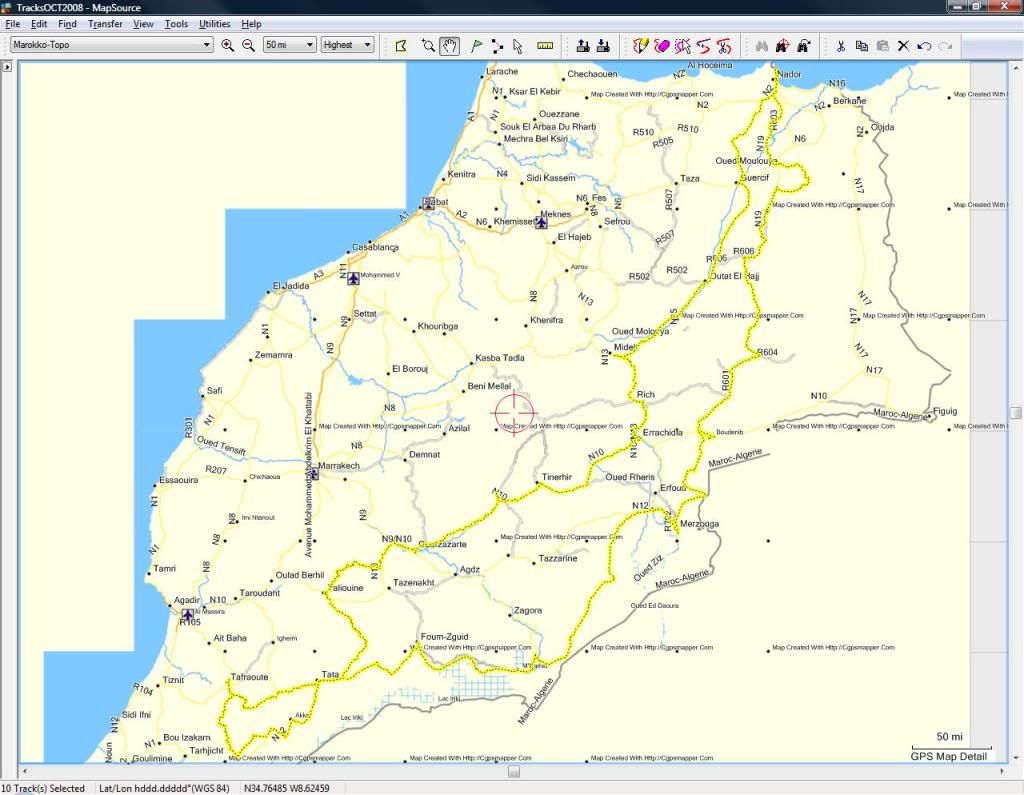Click the Mohammed V airport symbol

tap(353, 278)
